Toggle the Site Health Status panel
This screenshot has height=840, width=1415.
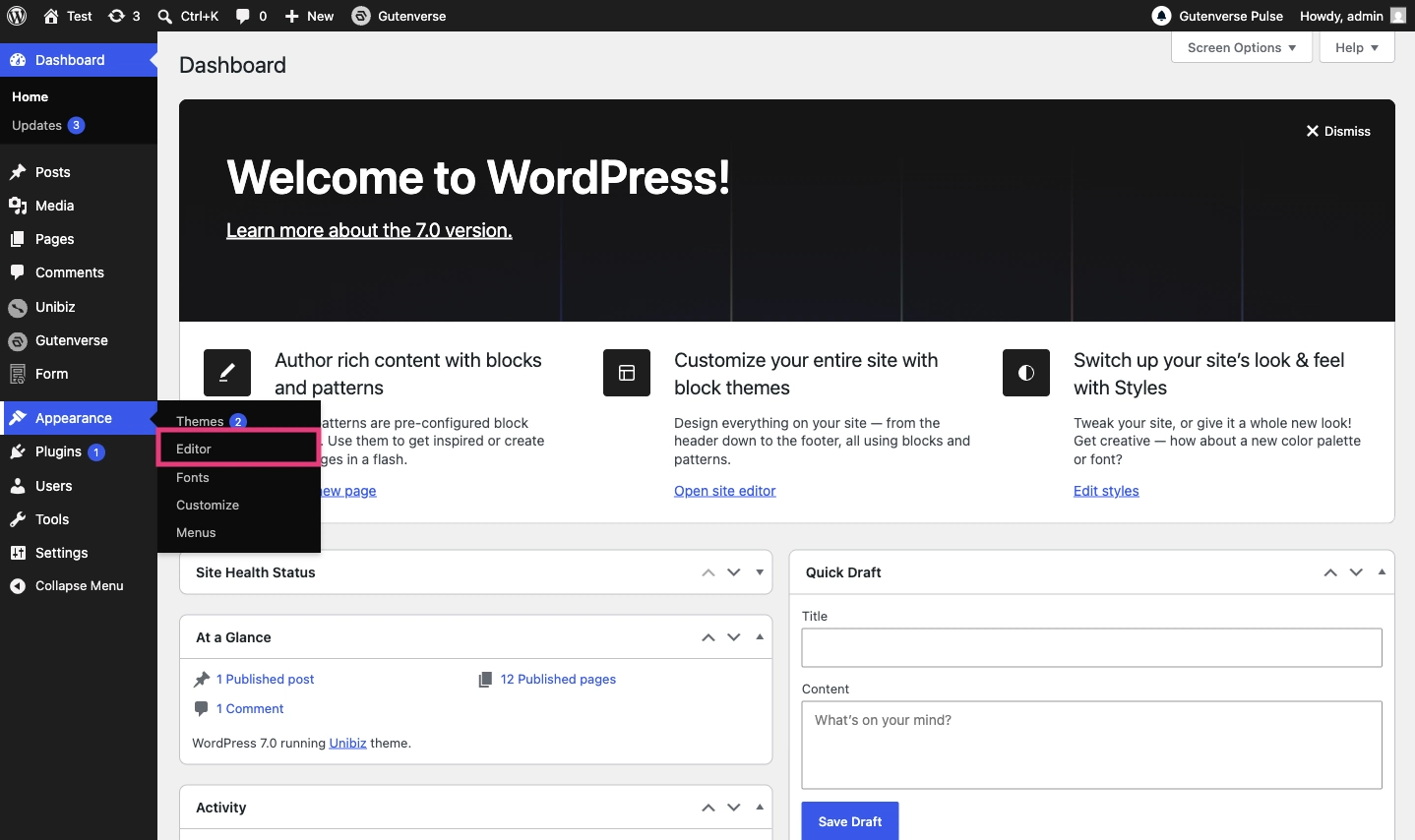(760, 572)
